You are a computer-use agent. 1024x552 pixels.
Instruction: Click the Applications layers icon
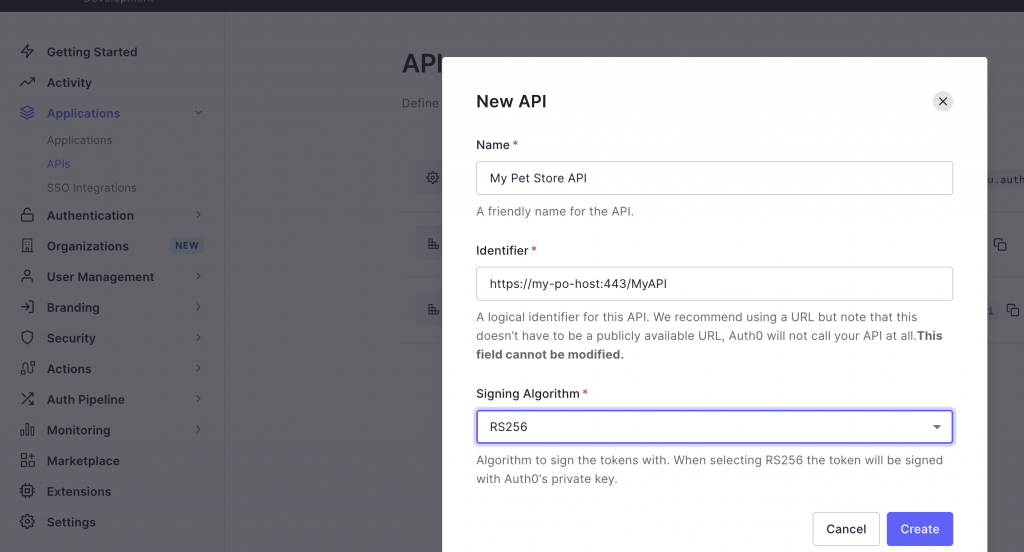[x=27, y=112]
